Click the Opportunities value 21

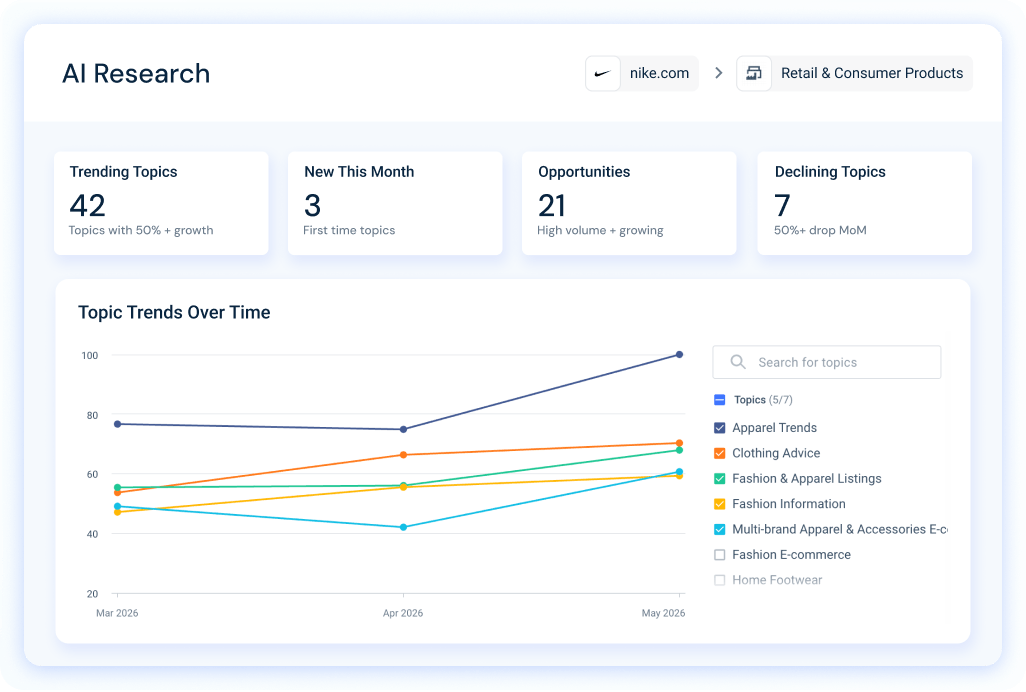[x=552, y=205]
